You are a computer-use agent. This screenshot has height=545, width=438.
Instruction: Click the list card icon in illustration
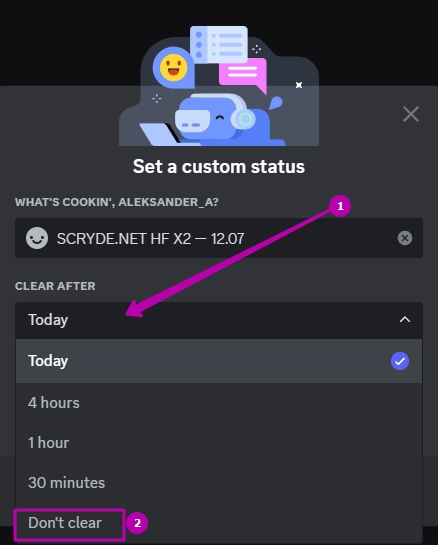pos(219,44)
